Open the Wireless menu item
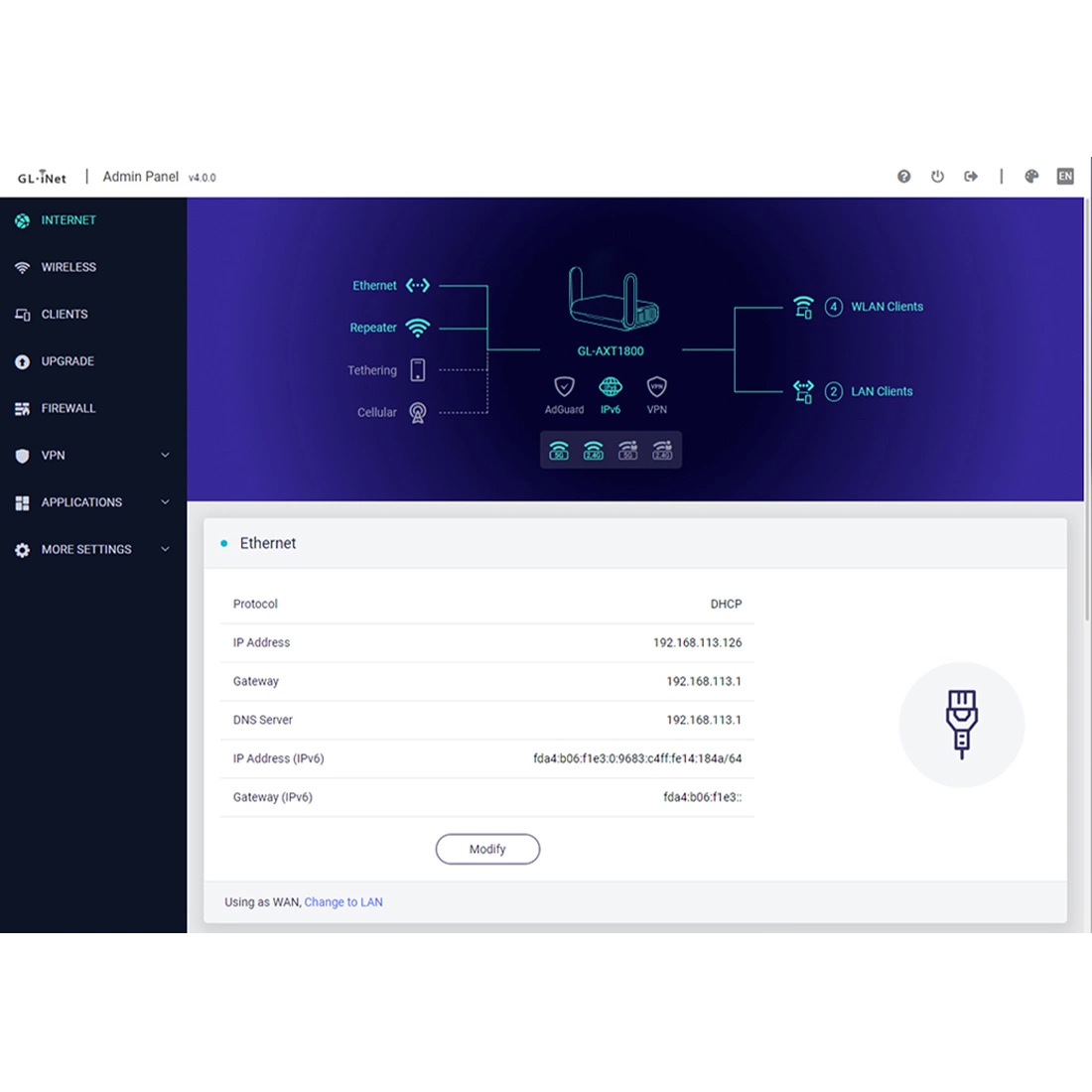 pos(68,267)
